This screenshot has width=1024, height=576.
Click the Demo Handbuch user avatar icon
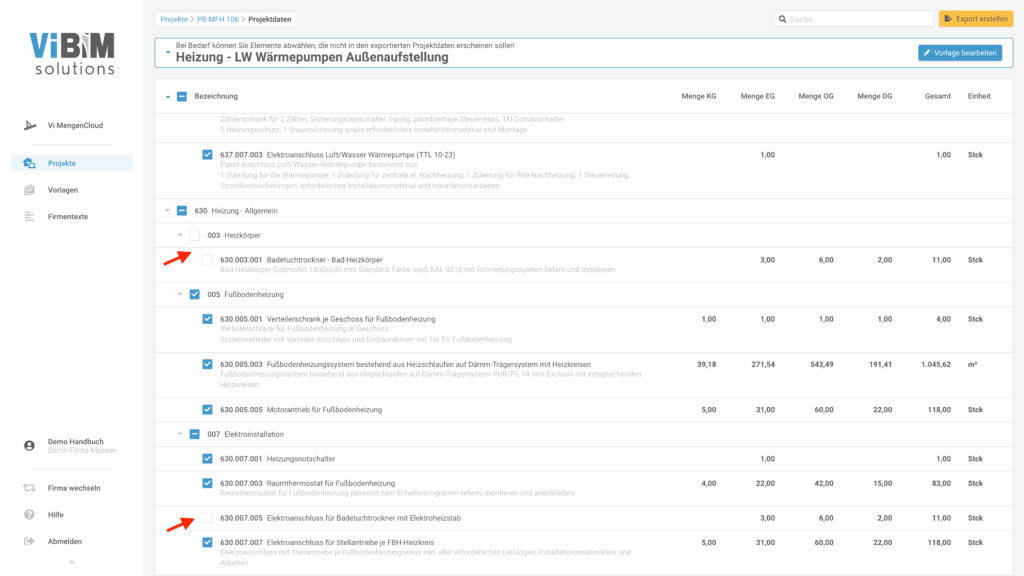[x=29, y=446]
